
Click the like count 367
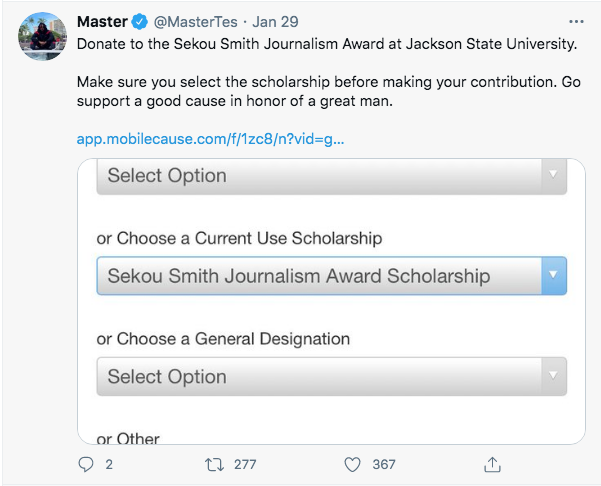(x=383, y=464)
